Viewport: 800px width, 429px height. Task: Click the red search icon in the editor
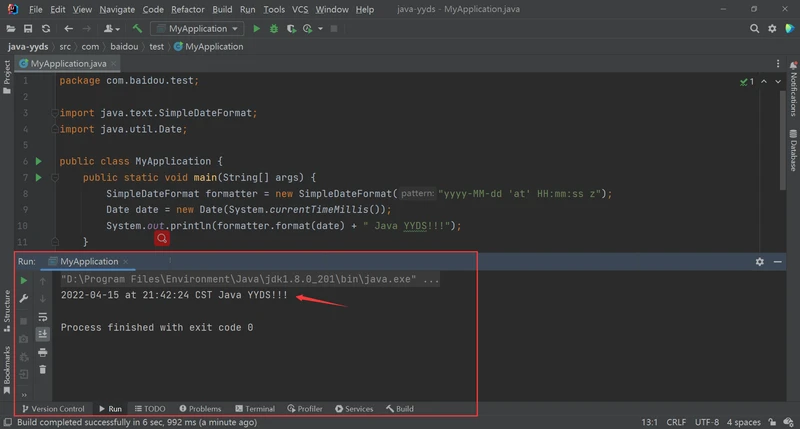point(162,238)
